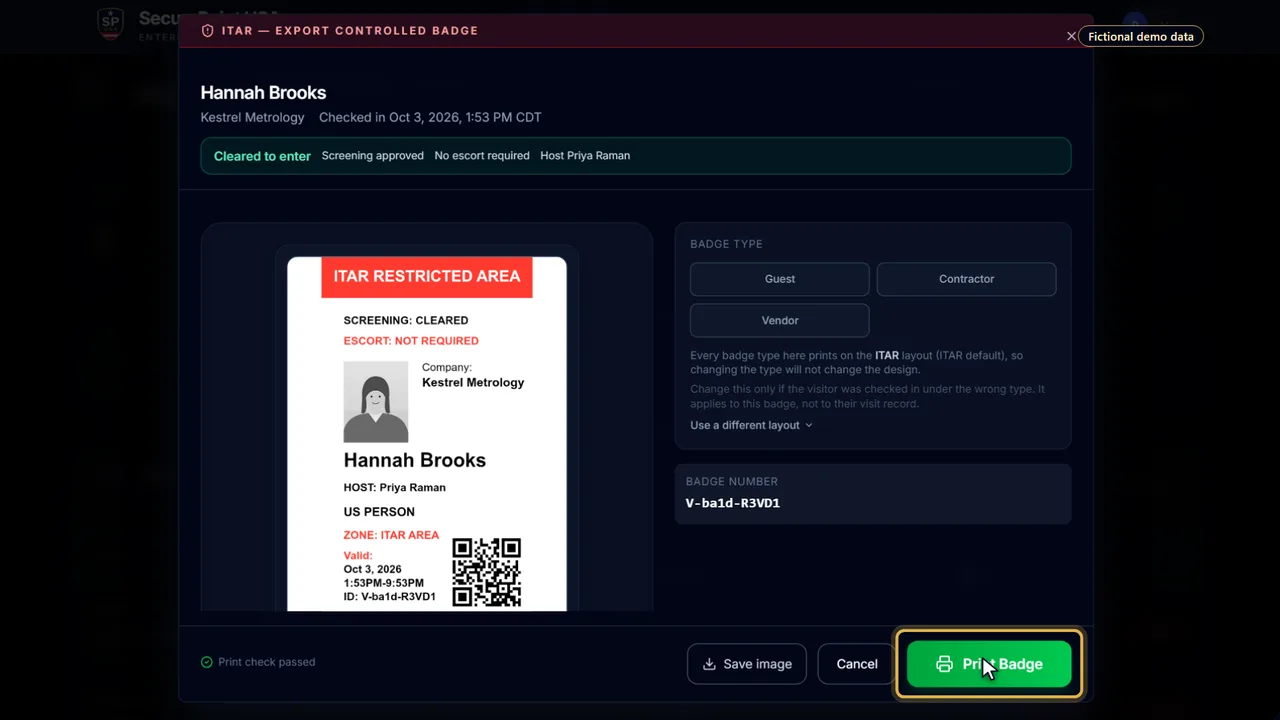Choose the Vendor badge type
Screen dimensions: 1280x720
(x=780, y=320)
